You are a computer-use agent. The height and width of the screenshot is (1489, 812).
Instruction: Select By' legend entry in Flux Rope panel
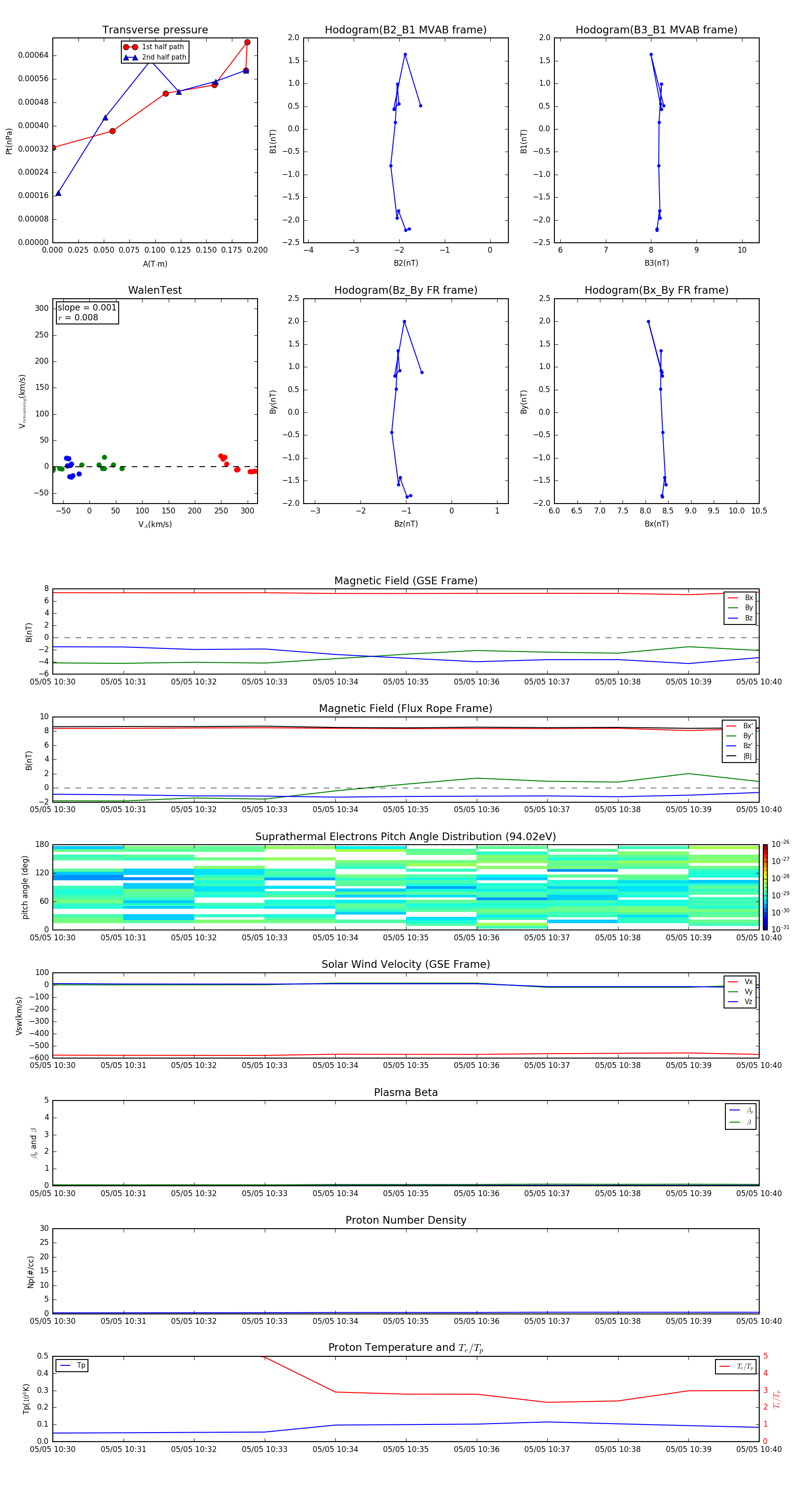click(739, 736)
